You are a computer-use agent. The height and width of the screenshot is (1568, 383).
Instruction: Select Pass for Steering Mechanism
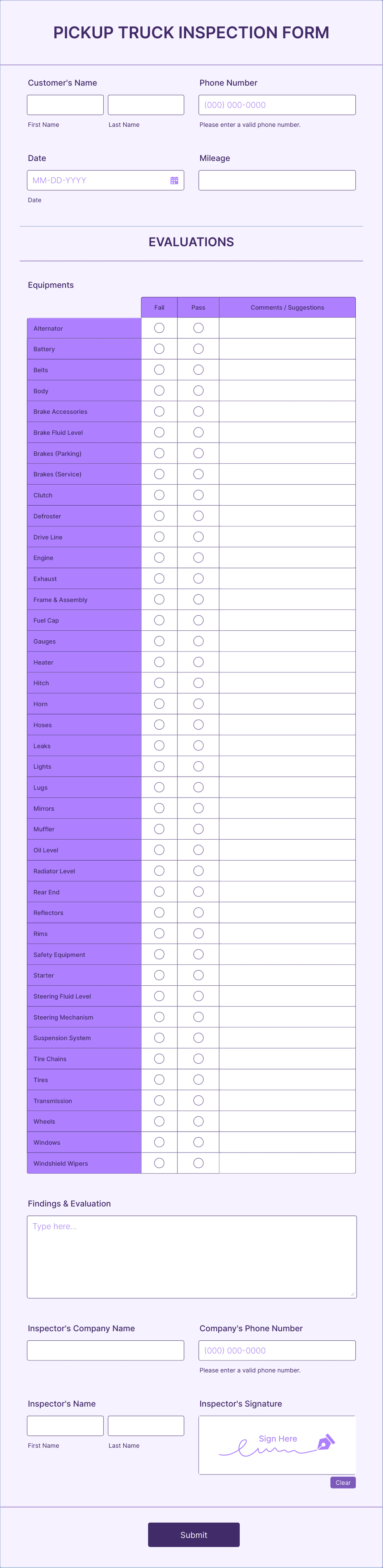click(x=199, y=1017)
